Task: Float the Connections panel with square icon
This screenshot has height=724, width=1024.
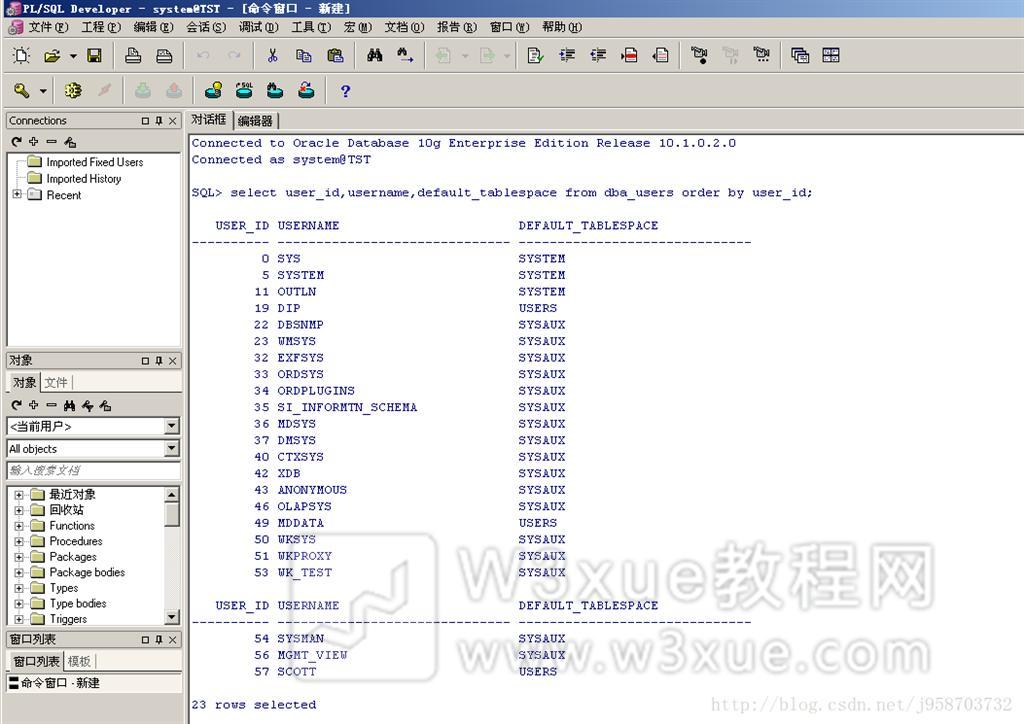Action: tap(146, 121)
